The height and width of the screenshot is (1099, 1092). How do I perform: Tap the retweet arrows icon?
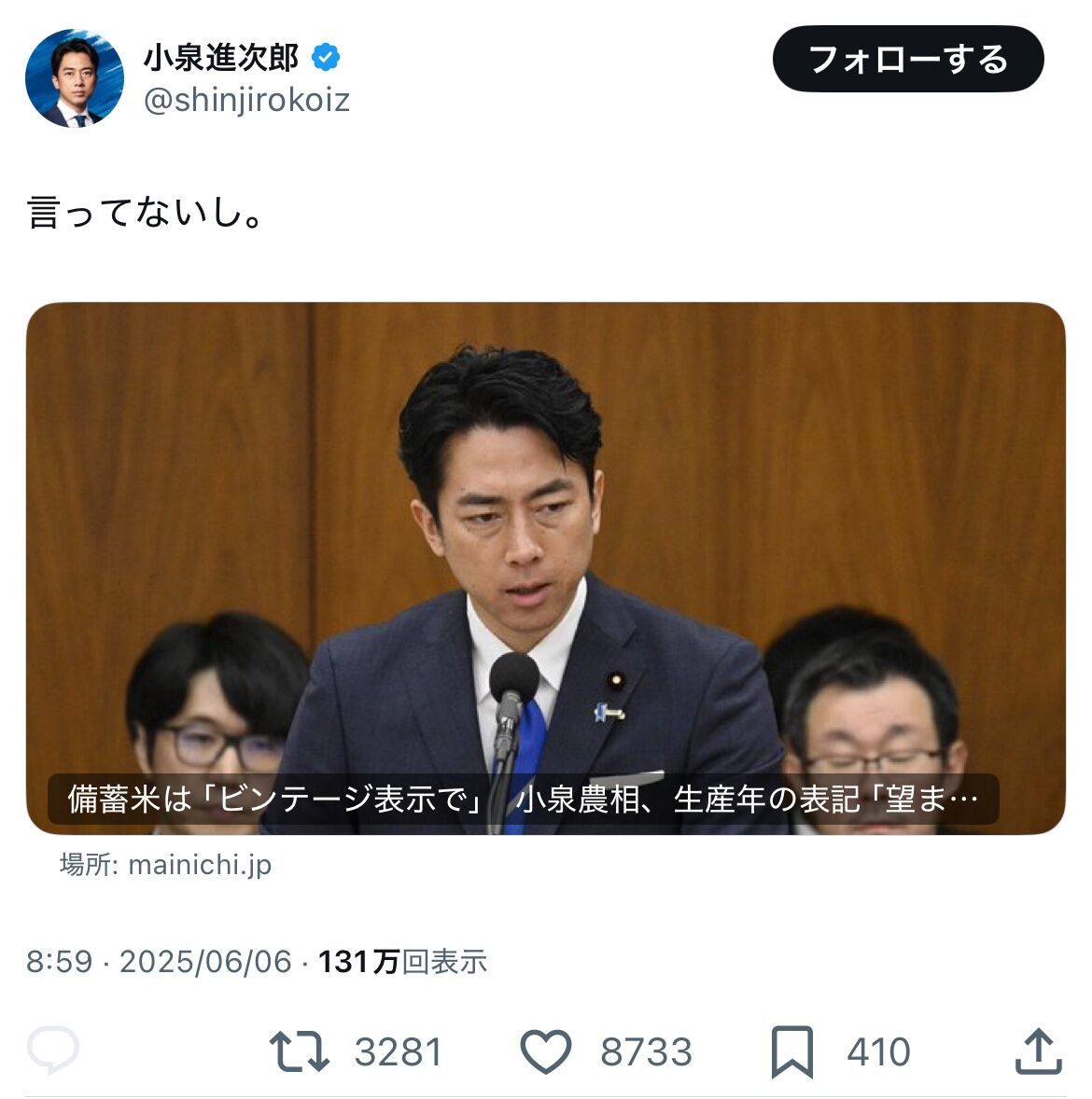299,1050
